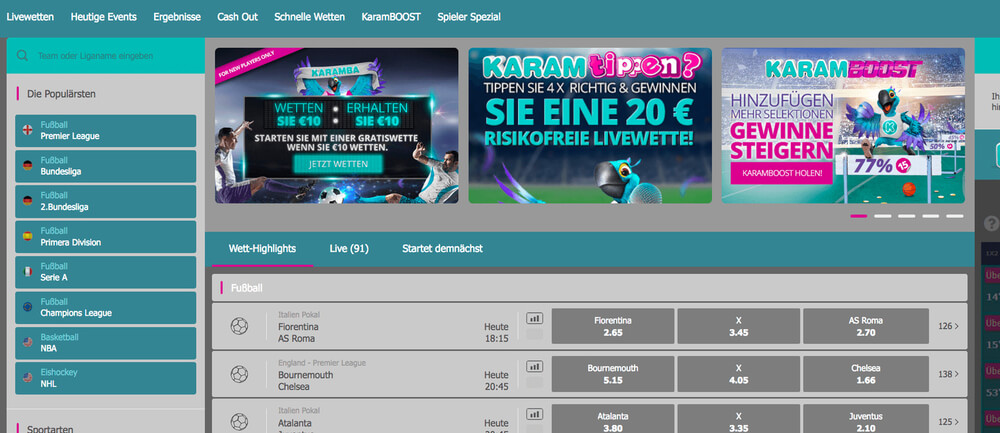Click football icon in Atalanta row
The height and width of the screenshot is (433, 1000).
[239, 422]
